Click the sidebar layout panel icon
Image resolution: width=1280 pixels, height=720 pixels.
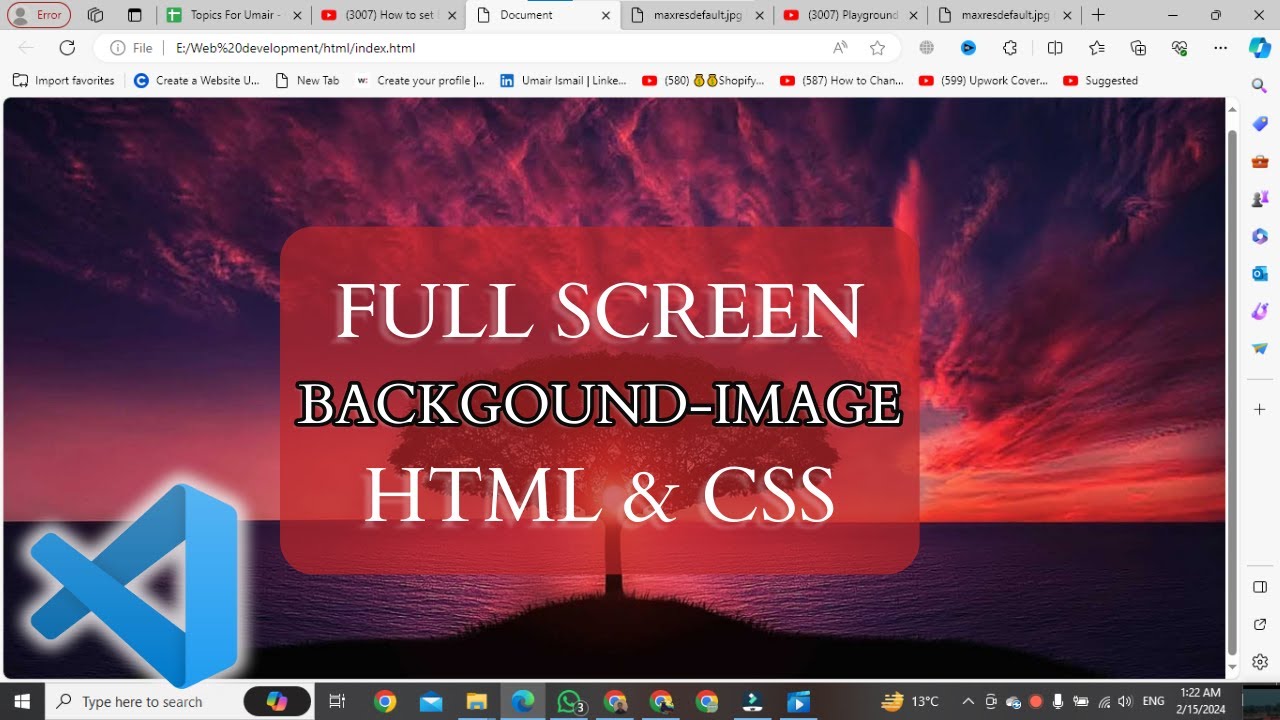[x=1260, y=587]
